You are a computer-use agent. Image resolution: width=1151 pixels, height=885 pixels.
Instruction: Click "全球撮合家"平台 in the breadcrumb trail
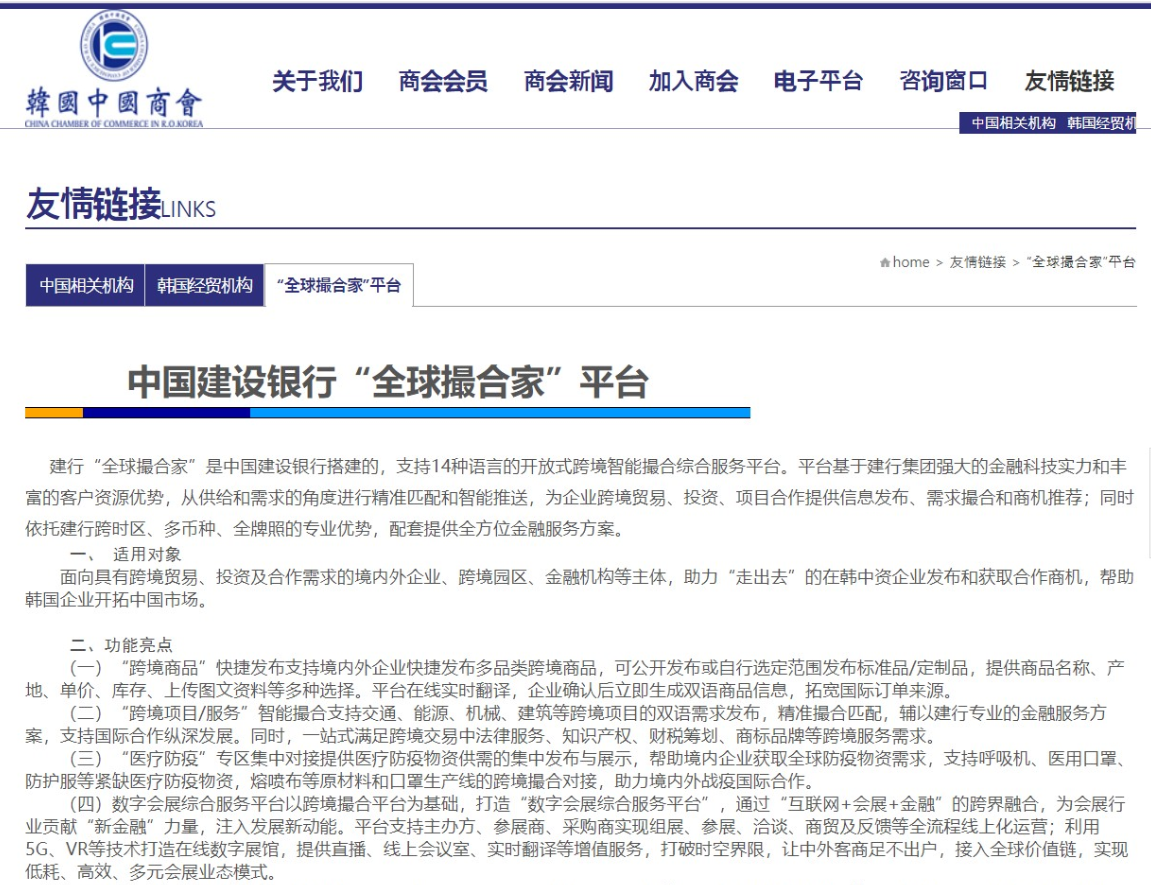click(x=1081, y=262)
